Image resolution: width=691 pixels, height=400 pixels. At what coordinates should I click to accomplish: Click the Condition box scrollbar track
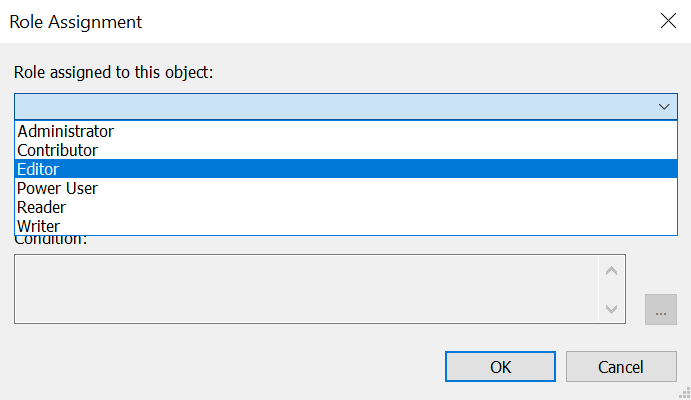coord(612,288)
